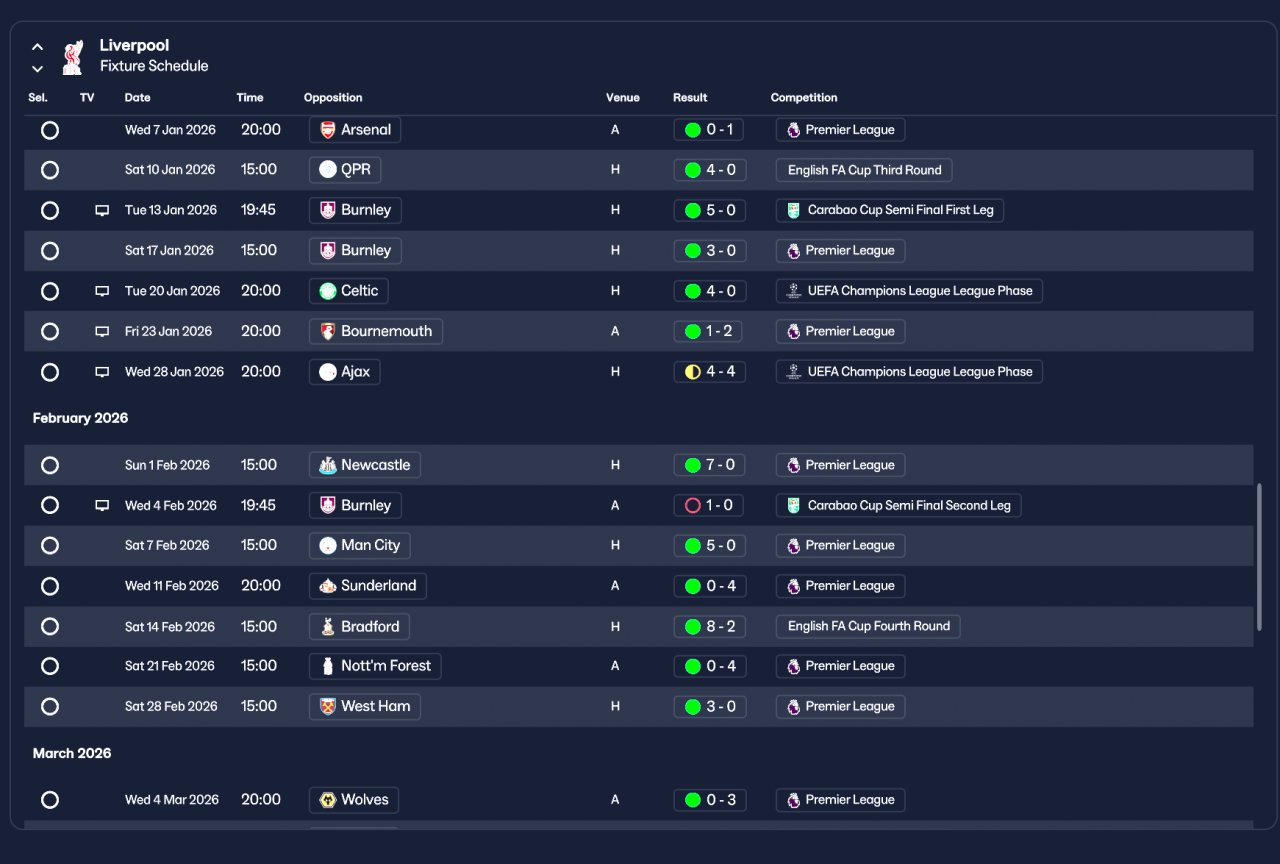Select the radio button for the Man City fixture
Image resolution: width=1280 pixels, height=864 pixels.
[50, 546]
